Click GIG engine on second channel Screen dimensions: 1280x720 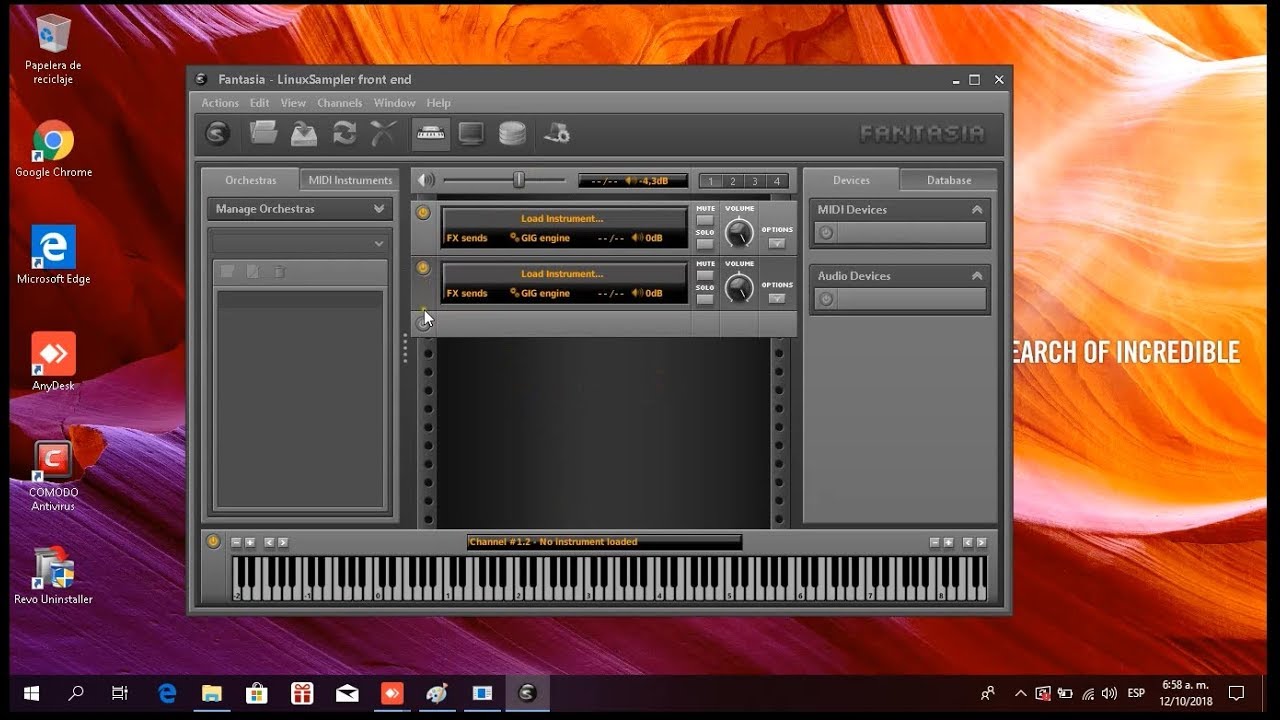click(540, 293)
